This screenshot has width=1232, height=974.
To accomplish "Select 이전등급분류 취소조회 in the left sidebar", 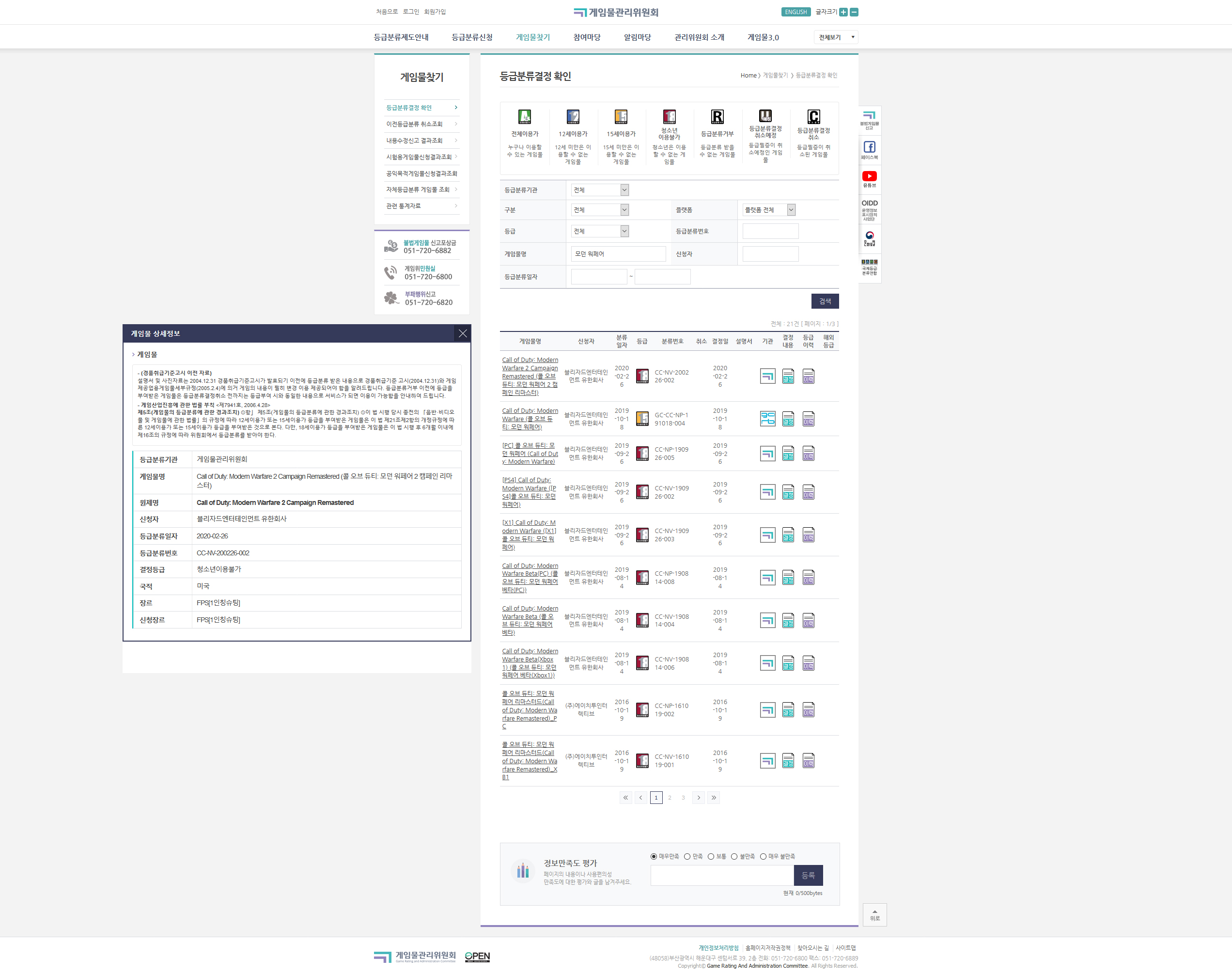I will (x=415, y=124).
